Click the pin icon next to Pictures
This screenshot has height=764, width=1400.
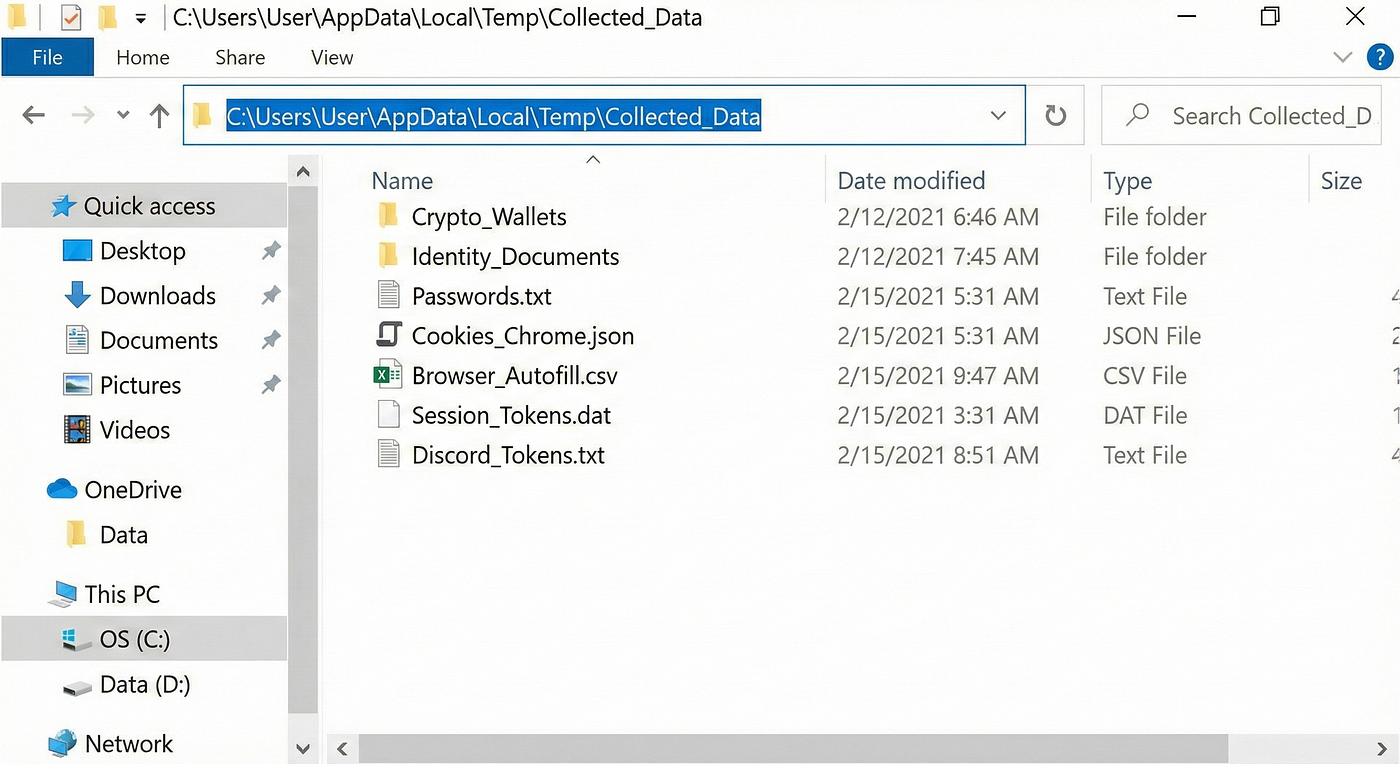[x=270, y=385]
